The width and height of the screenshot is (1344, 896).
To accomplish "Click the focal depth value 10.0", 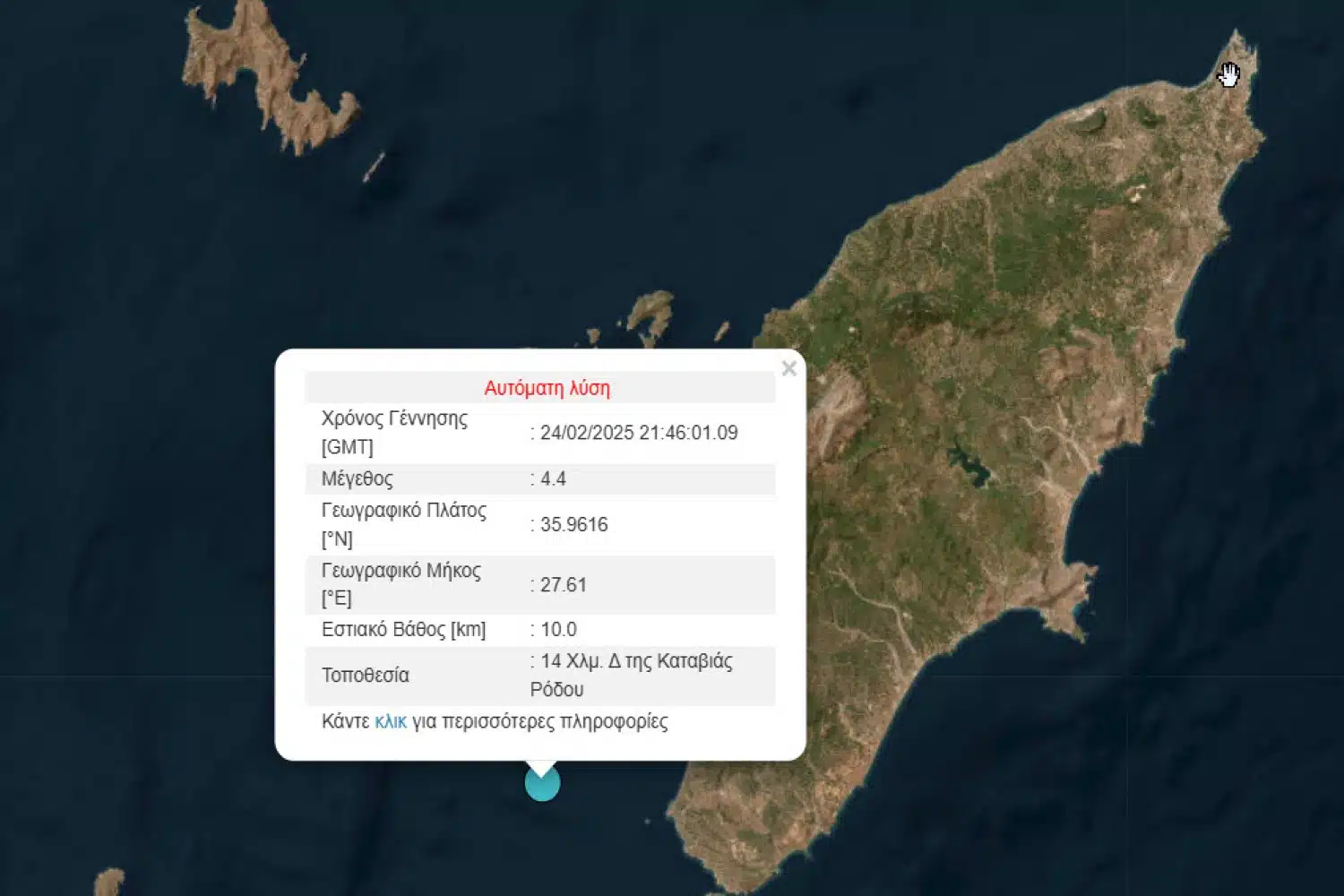I will (558, 629).
